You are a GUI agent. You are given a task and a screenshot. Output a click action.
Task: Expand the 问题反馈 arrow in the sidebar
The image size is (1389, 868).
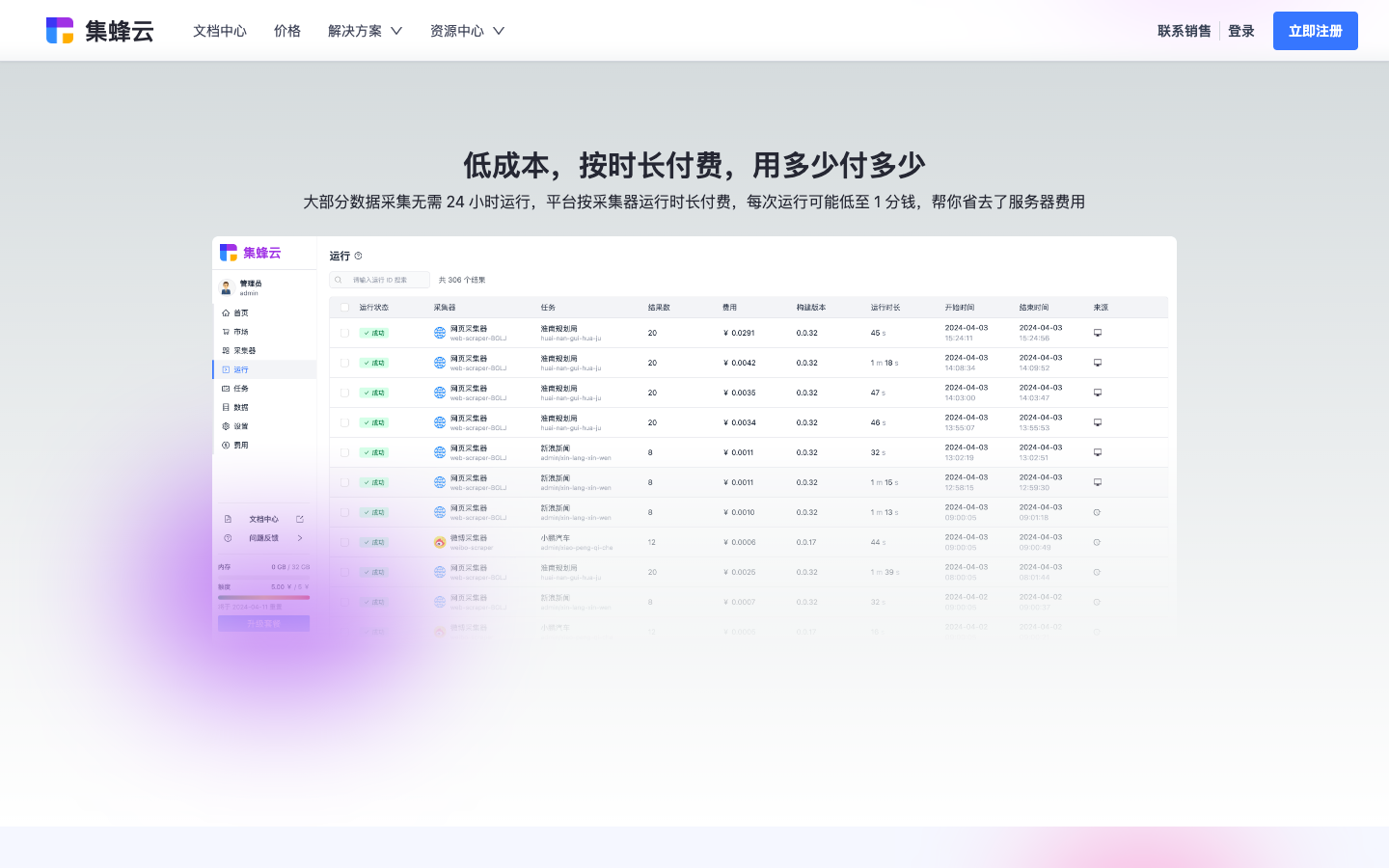point(300,538)
